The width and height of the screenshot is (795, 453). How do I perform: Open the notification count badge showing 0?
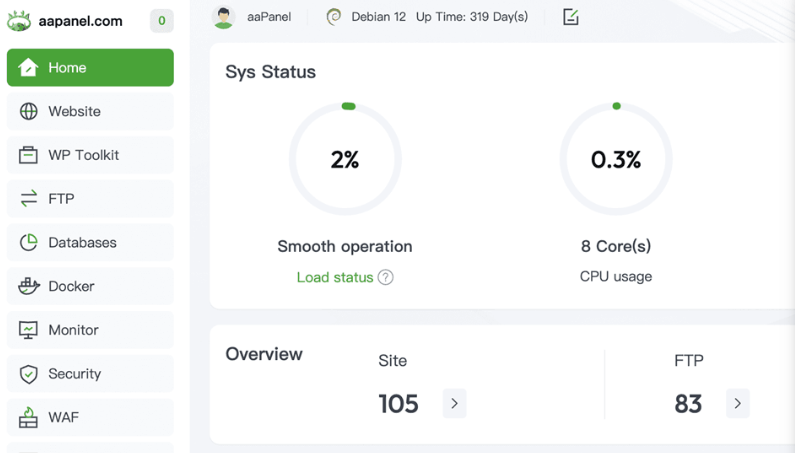(162, 21)
